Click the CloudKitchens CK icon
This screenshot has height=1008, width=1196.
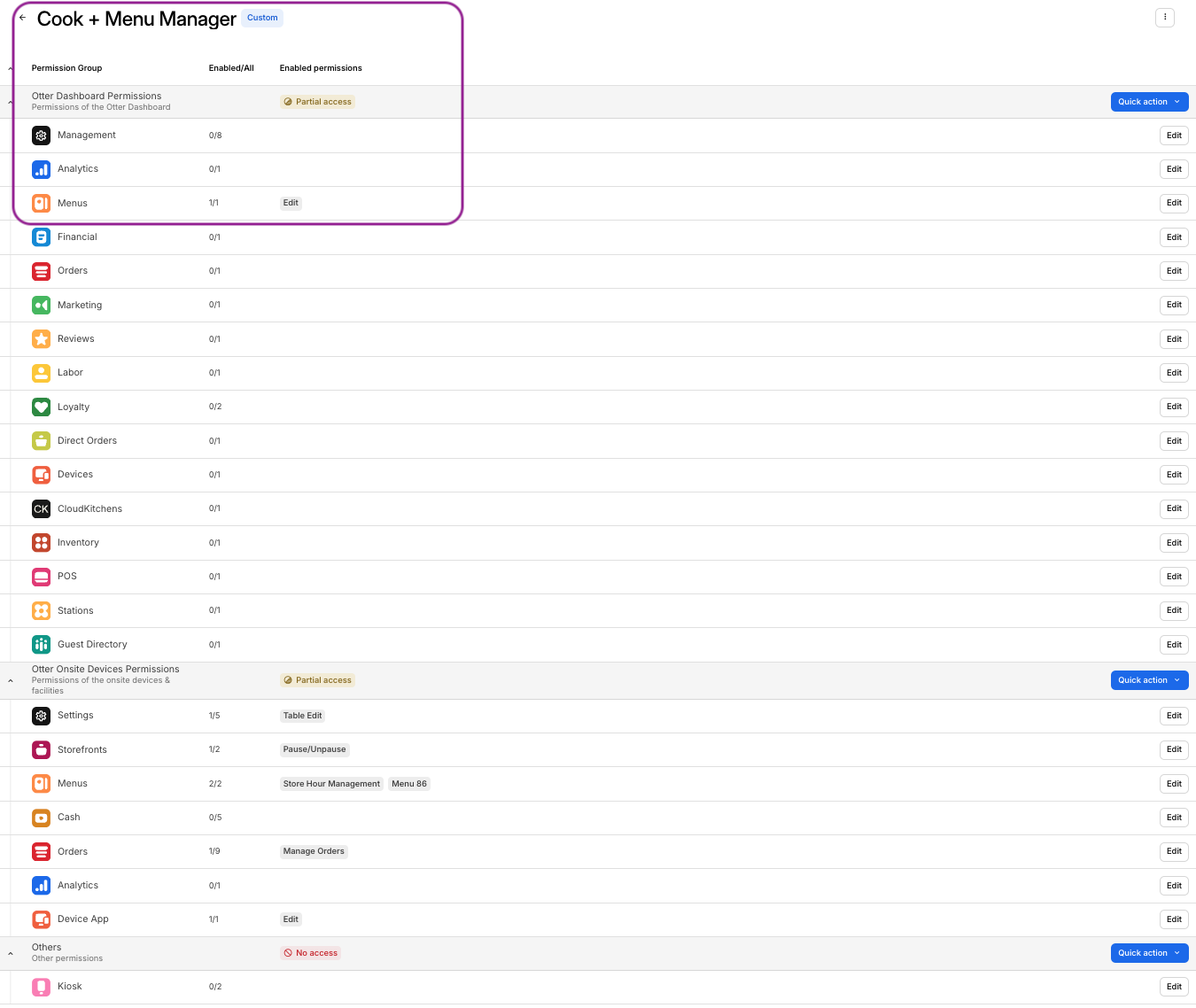coord(41,508)
